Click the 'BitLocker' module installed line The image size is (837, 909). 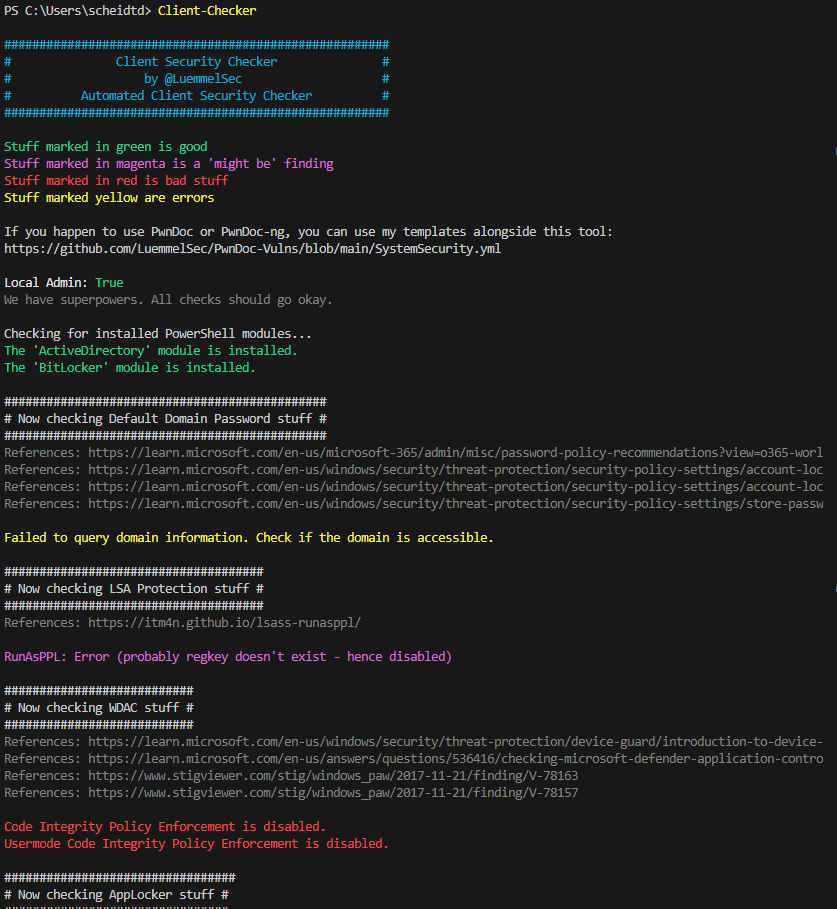point(130,368)
